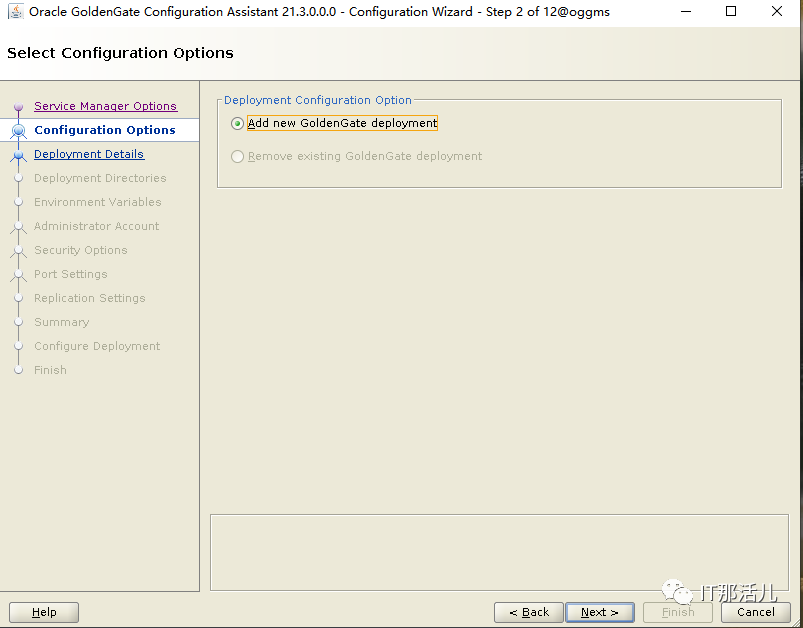Screen dimensions: 803x628
Task: Click step marker beside Security Options
Action: coord(18,251)
